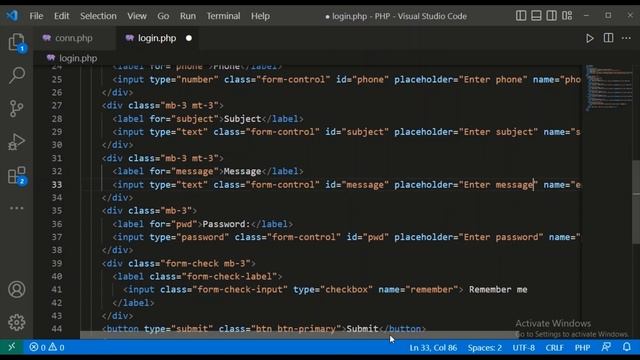Screen dimensions: 640x360
Task: Open the Manage gear icon
Action: pyautogui.click(x=17, y=322)
